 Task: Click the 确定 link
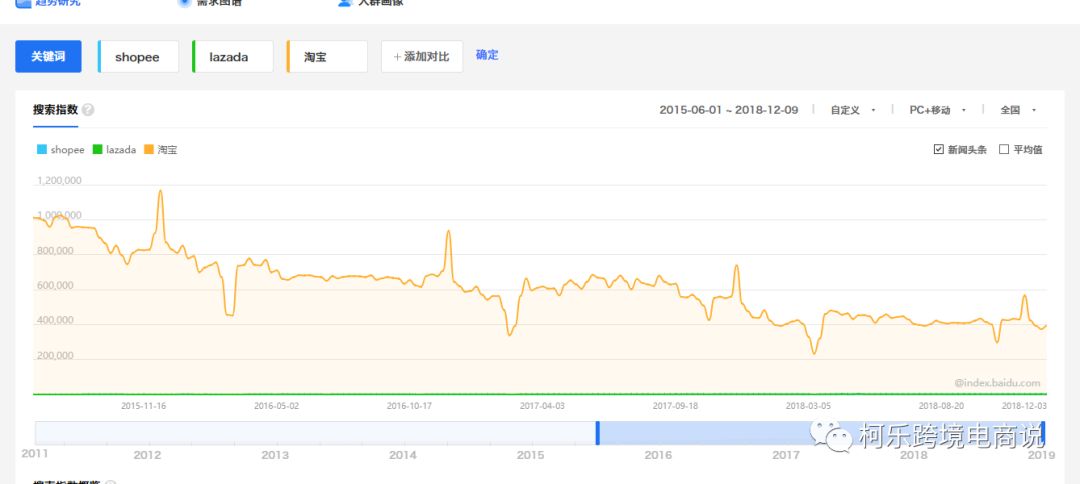(487, 55)
